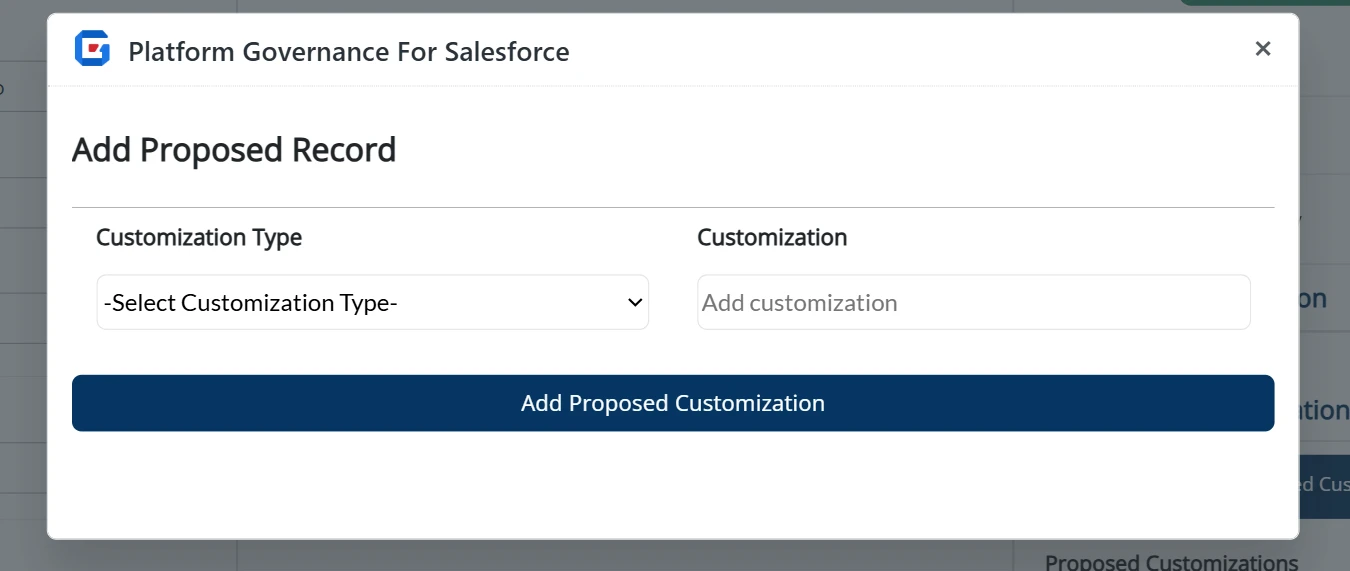The height and width of the screenshot is (571, 1350).
Task: Click the Platform Governance For Salesforce title
Action: coord(348,52)
